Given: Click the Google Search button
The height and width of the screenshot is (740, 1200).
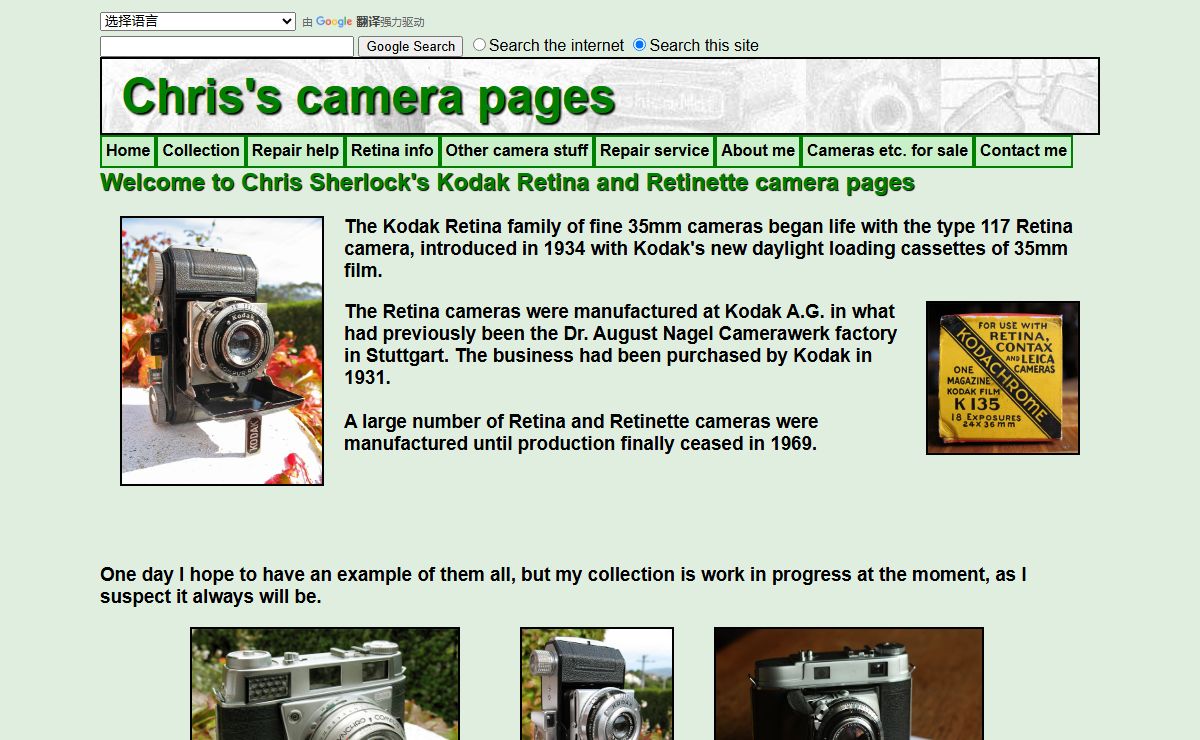Looking at the screenshot, I should 410,46.
